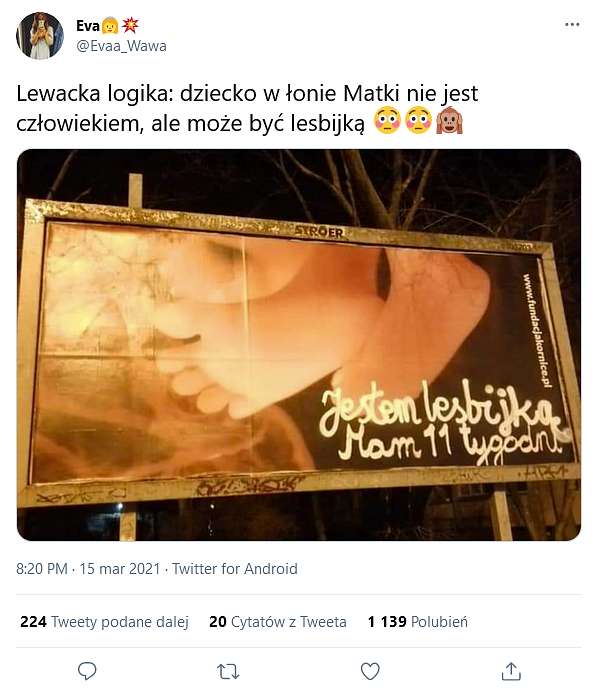This screenshot has height=694, width=598.
Task: Retweet using the retweet arrows icon
Action: (x=228, y=671)
